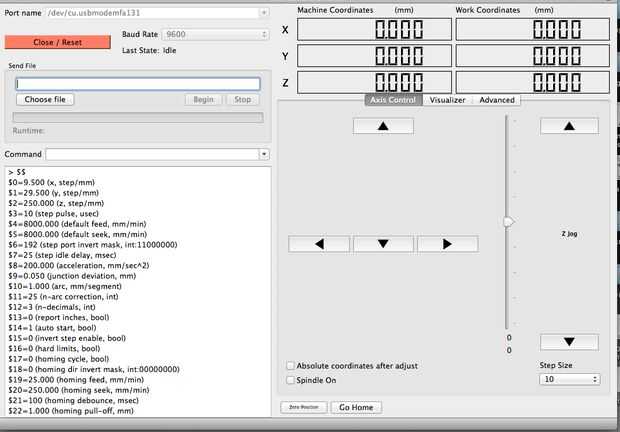Screen dimensions: 620x432
Task: Click the '$20=250.000 (homing seek, mm/min)' line
Action: 79,390
